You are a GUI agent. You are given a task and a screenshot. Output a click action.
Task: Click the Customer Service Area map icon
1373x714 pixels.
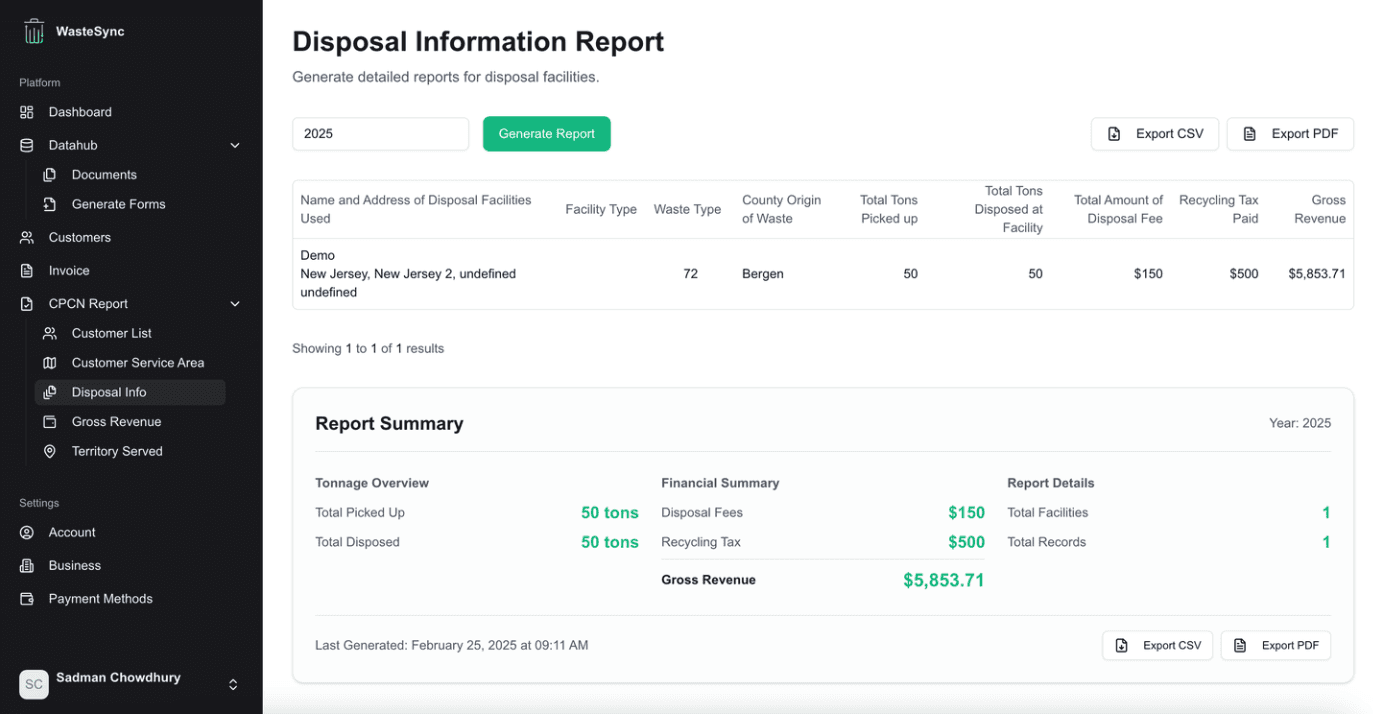[49, 363]
